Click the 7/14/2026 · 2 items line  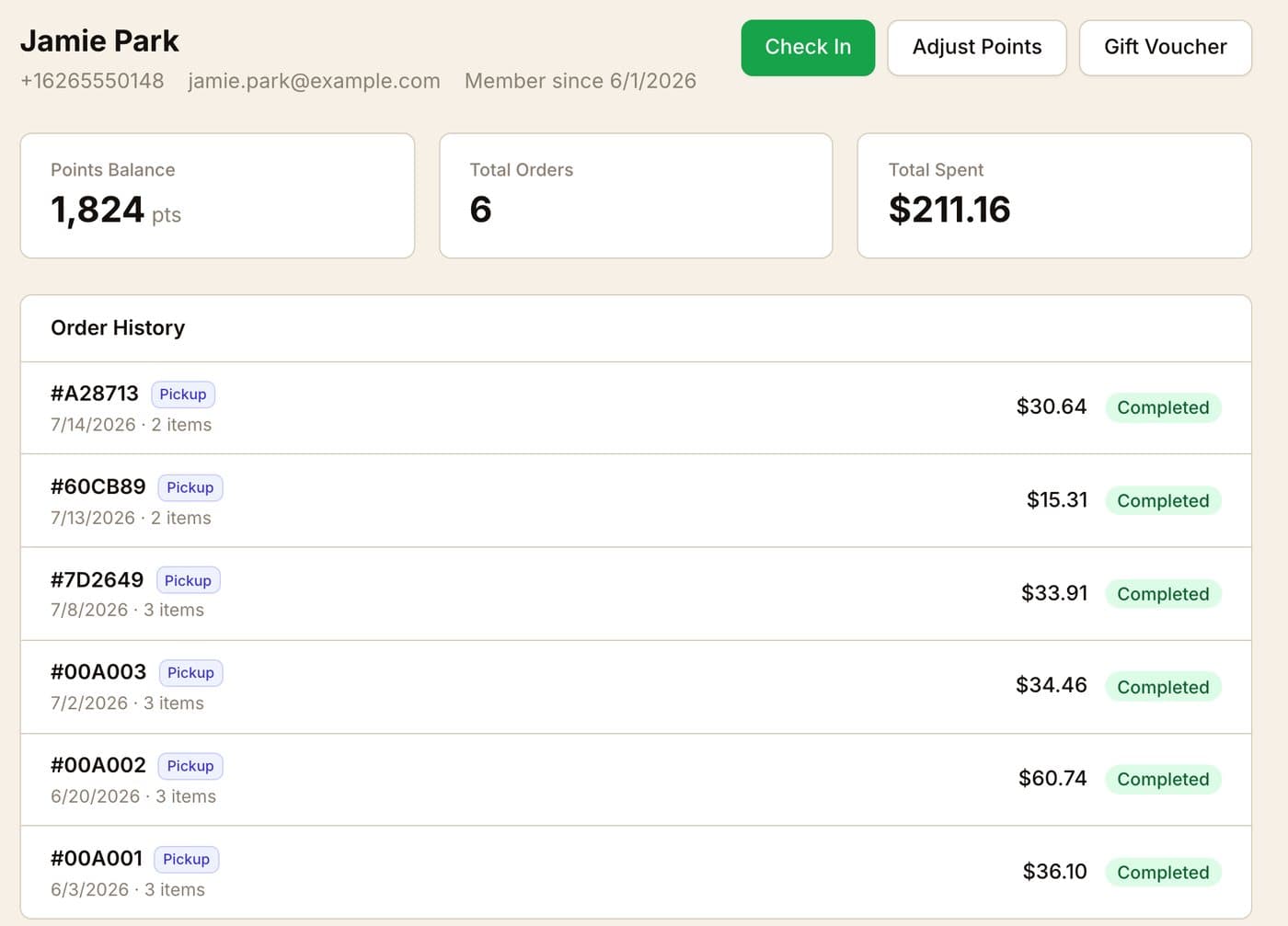coord(132,425)
